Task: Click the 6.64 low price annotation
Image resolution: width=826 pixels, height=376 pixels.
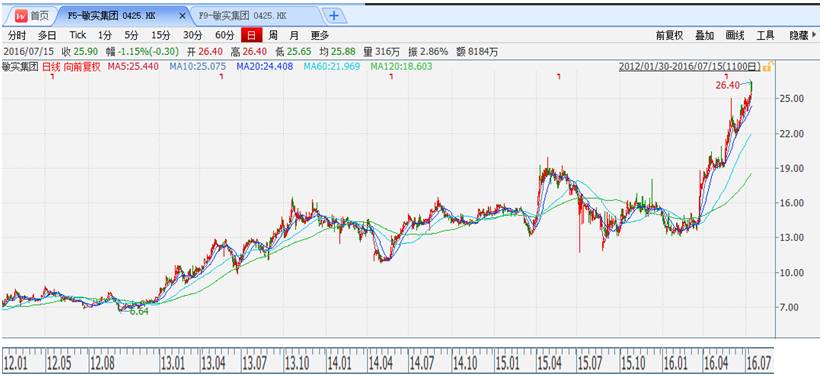Action: pyautogui.click(x=139, y=311)
